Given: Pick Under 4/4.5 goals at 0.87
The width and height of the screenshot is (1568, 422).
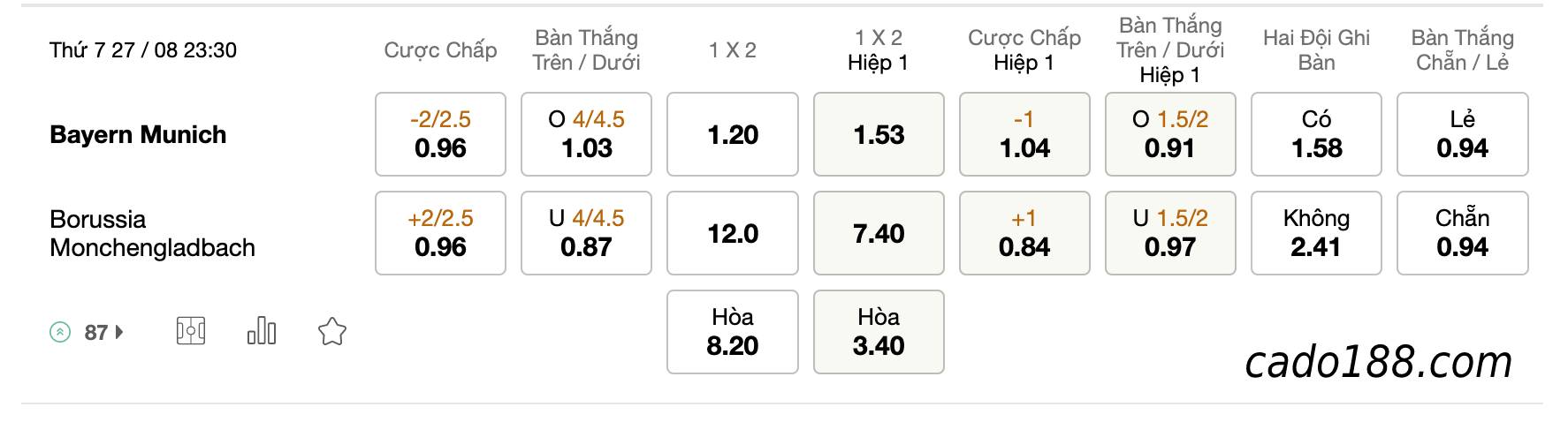Looking at the screenshot, I should click(x=586, y=233).
